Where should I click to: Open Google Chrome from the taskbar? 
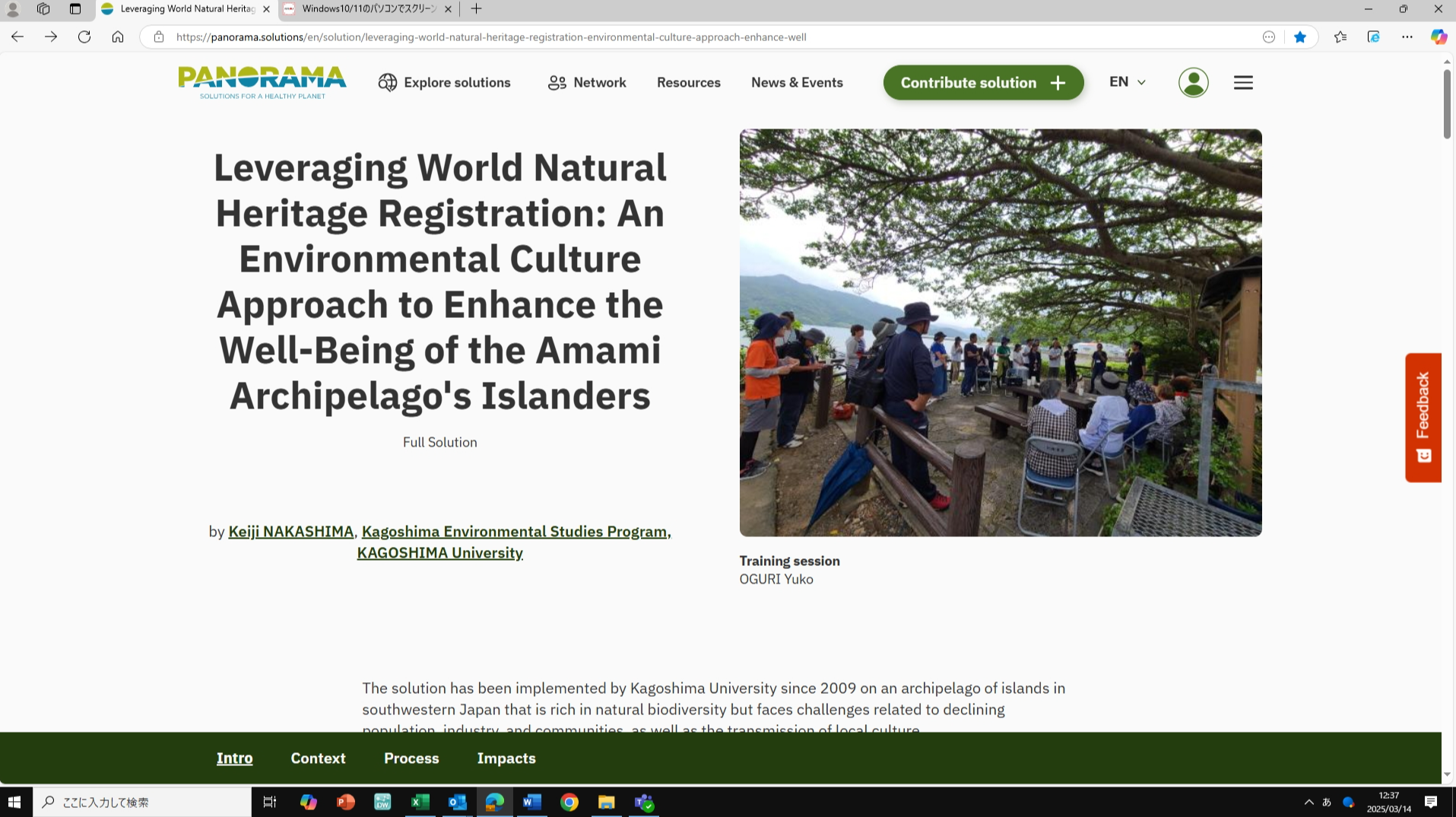(569, 802)
